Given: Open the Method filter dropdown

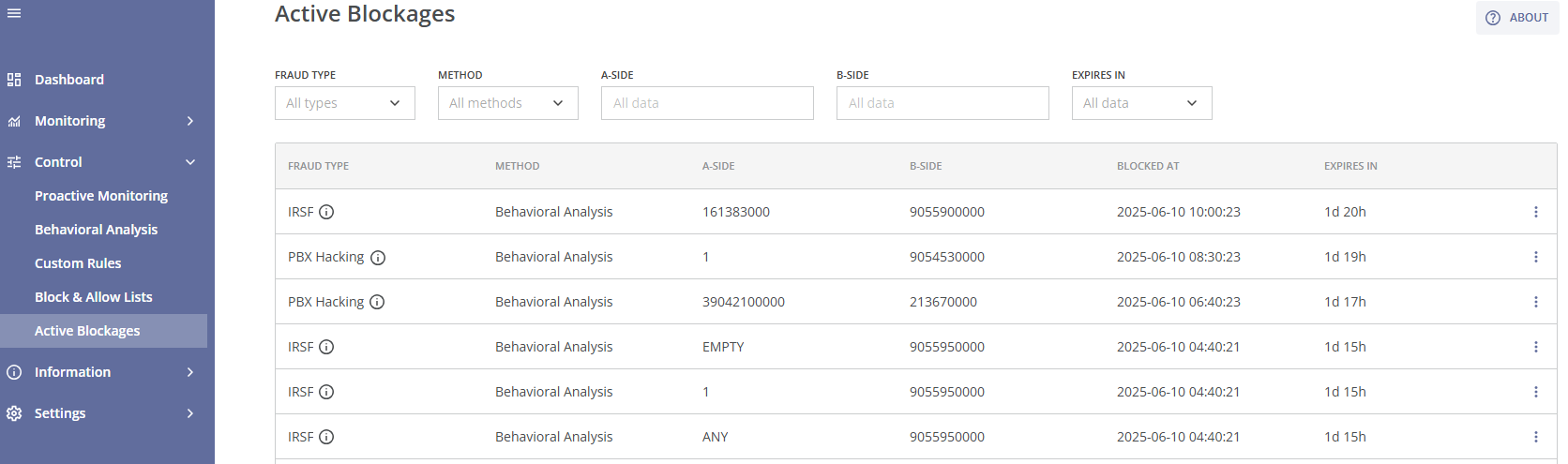Looking at the screenshot, I should click(508, 103).
